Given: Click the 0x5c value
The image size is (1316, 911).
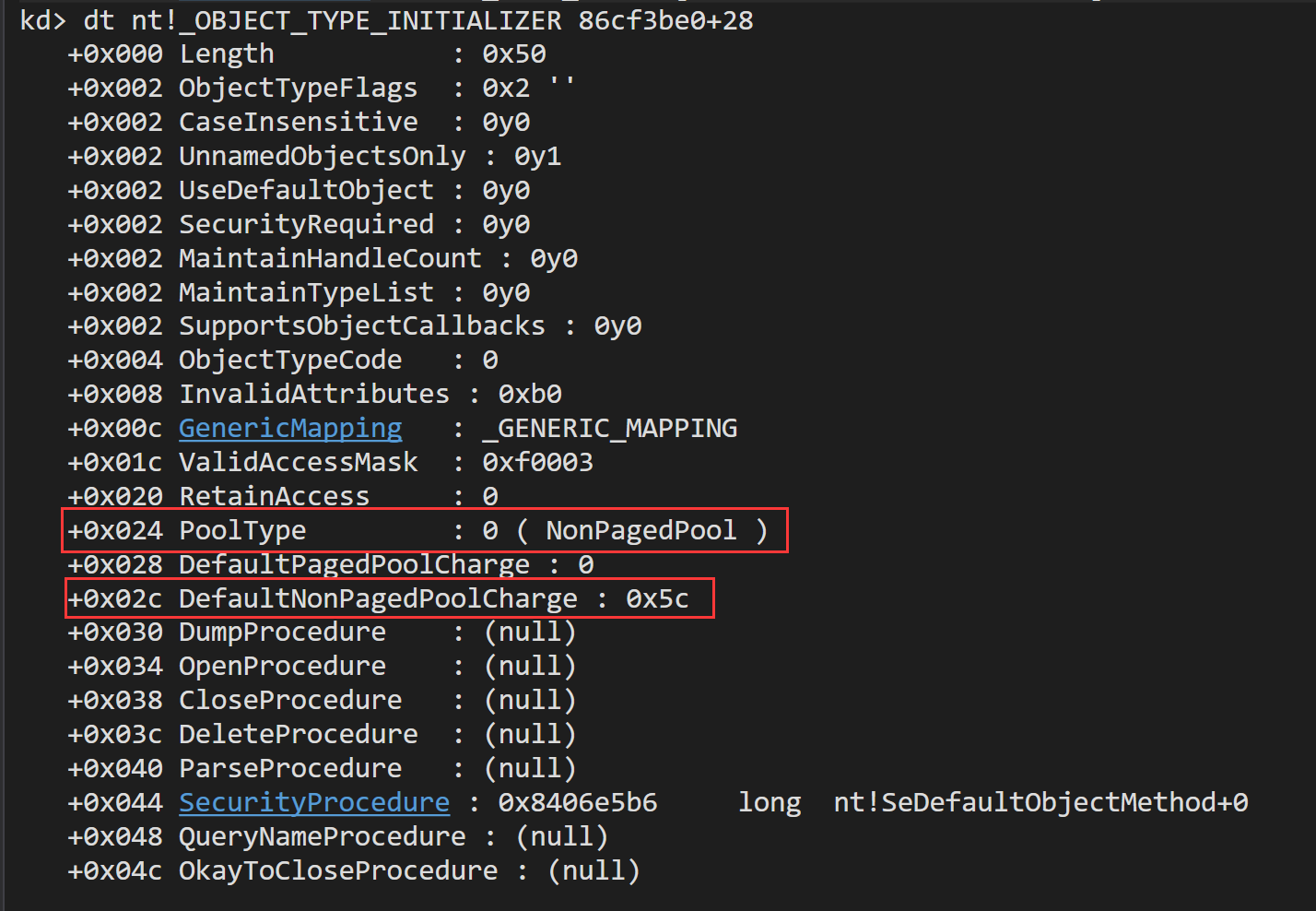Looking at the screenshot, I should pos(657,599).
